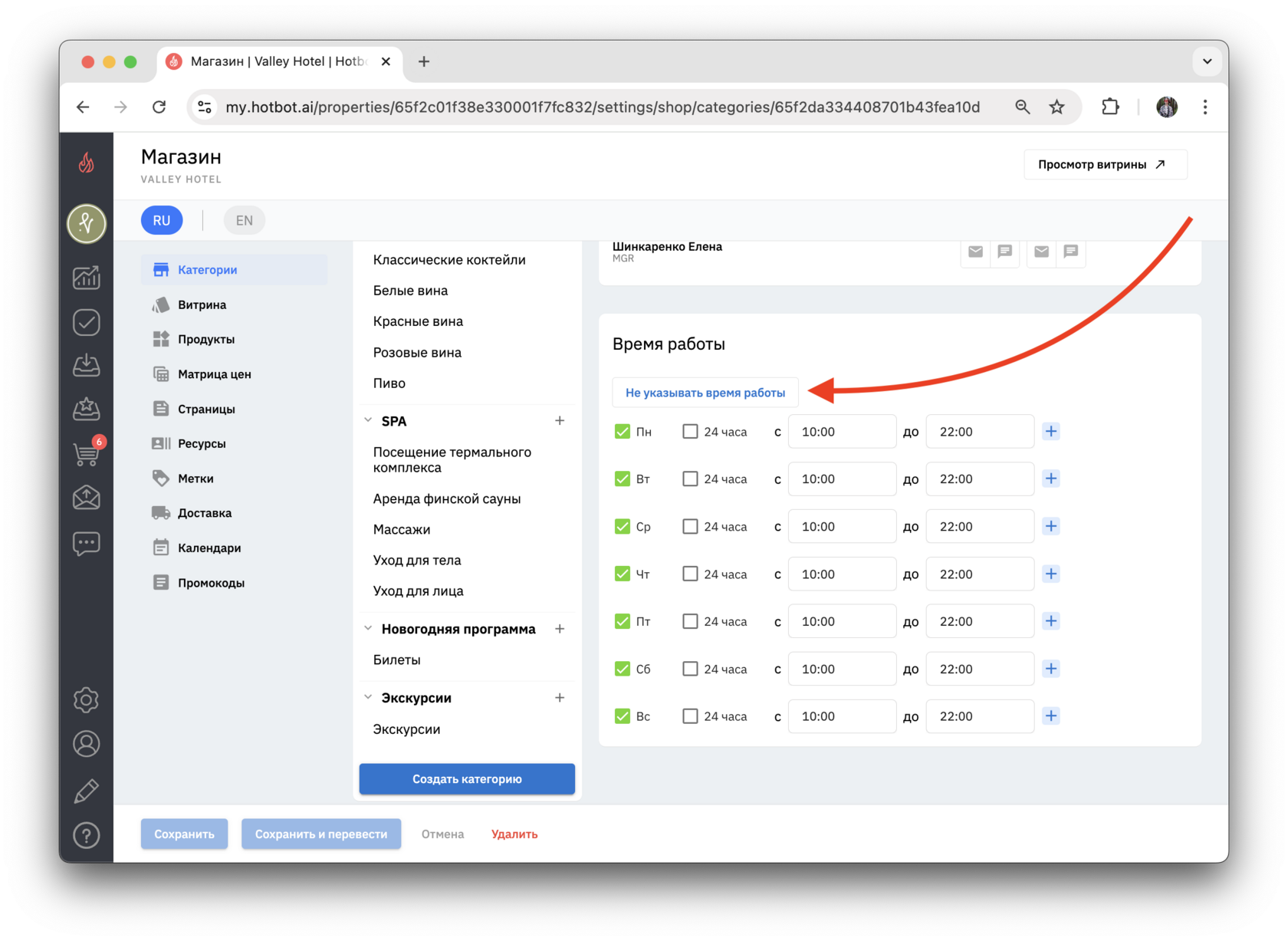The image size is (1288, 941).
Task: Open Chrome three-dot menu
Action: click(1205, 107)
